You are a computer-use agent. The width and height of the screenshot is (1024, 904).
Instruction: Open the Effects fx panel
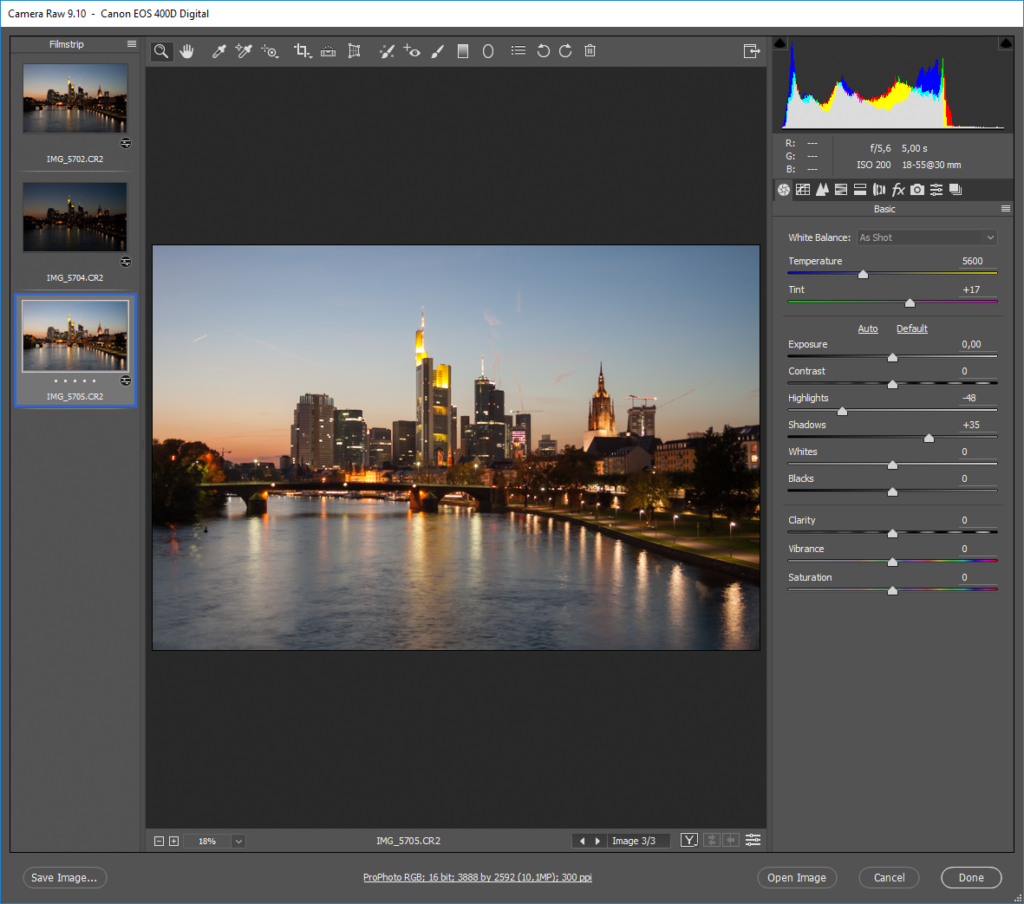pos(898,189)
